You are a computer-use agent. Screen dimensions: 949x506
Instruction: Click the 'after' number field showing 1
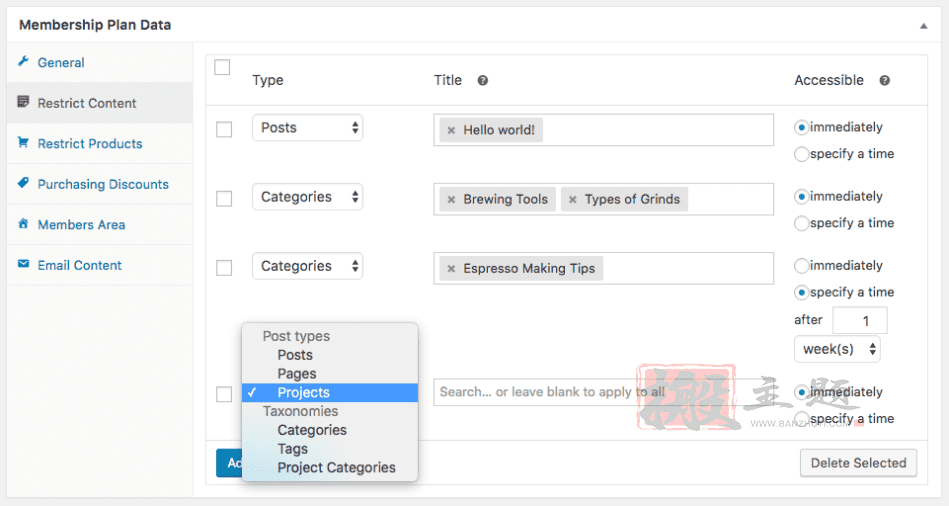pyautogui.click(x=860, y=320)
